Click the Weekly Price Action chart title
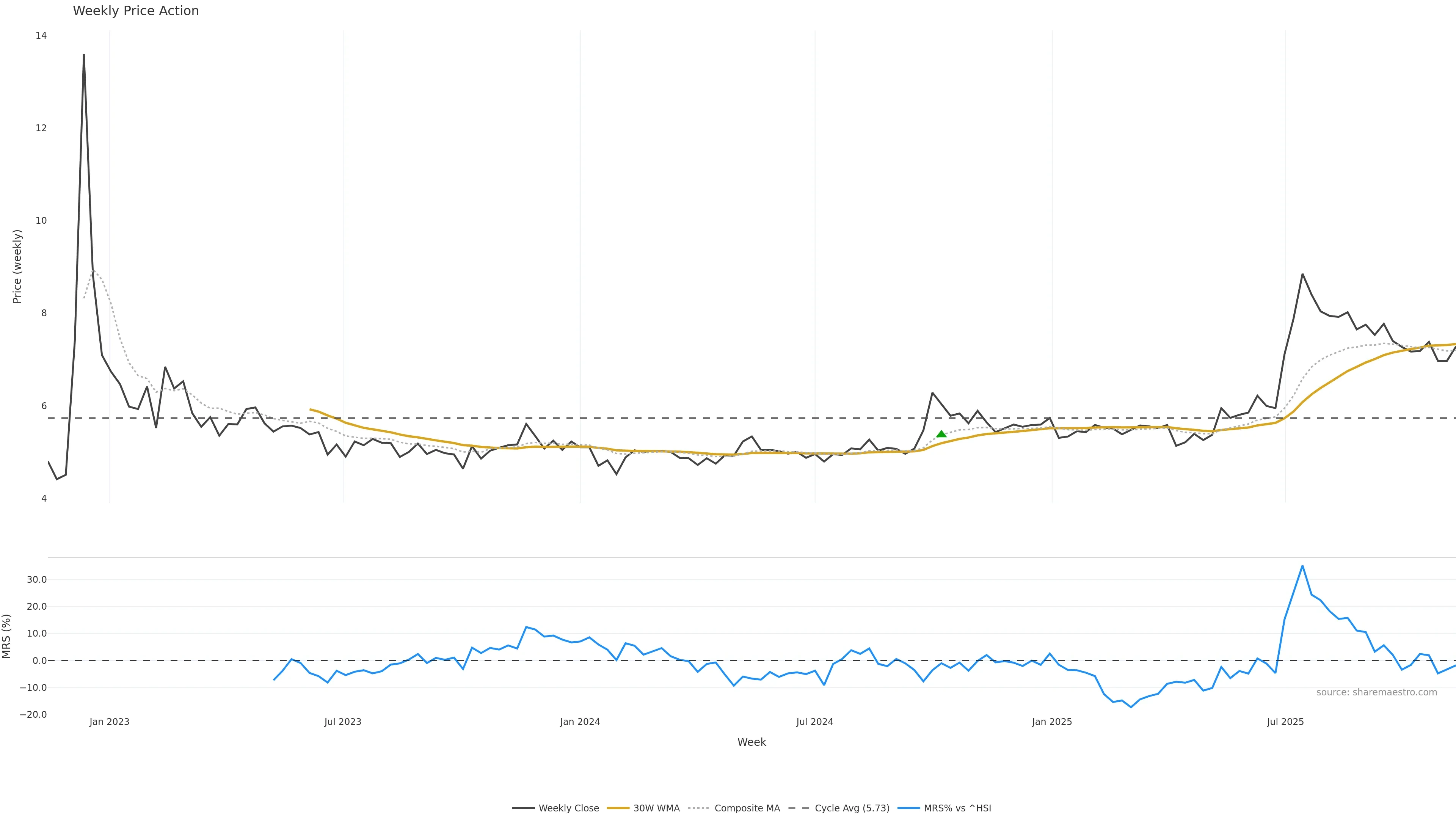Image resolution: width=1456 pixels, height=819 pixels. 136,11
